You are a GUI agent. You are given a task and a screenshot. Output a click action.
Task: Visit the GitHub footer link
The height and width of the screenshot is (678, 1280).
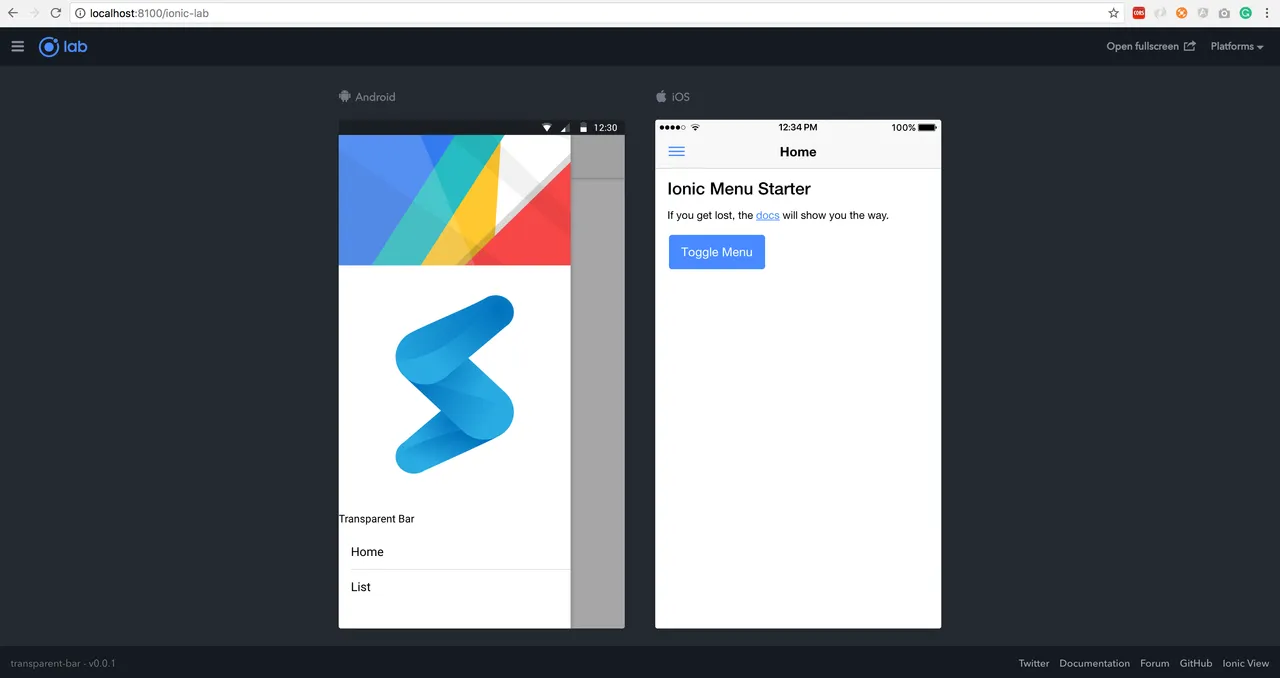pyautogui.click(x=1196, y=663)
